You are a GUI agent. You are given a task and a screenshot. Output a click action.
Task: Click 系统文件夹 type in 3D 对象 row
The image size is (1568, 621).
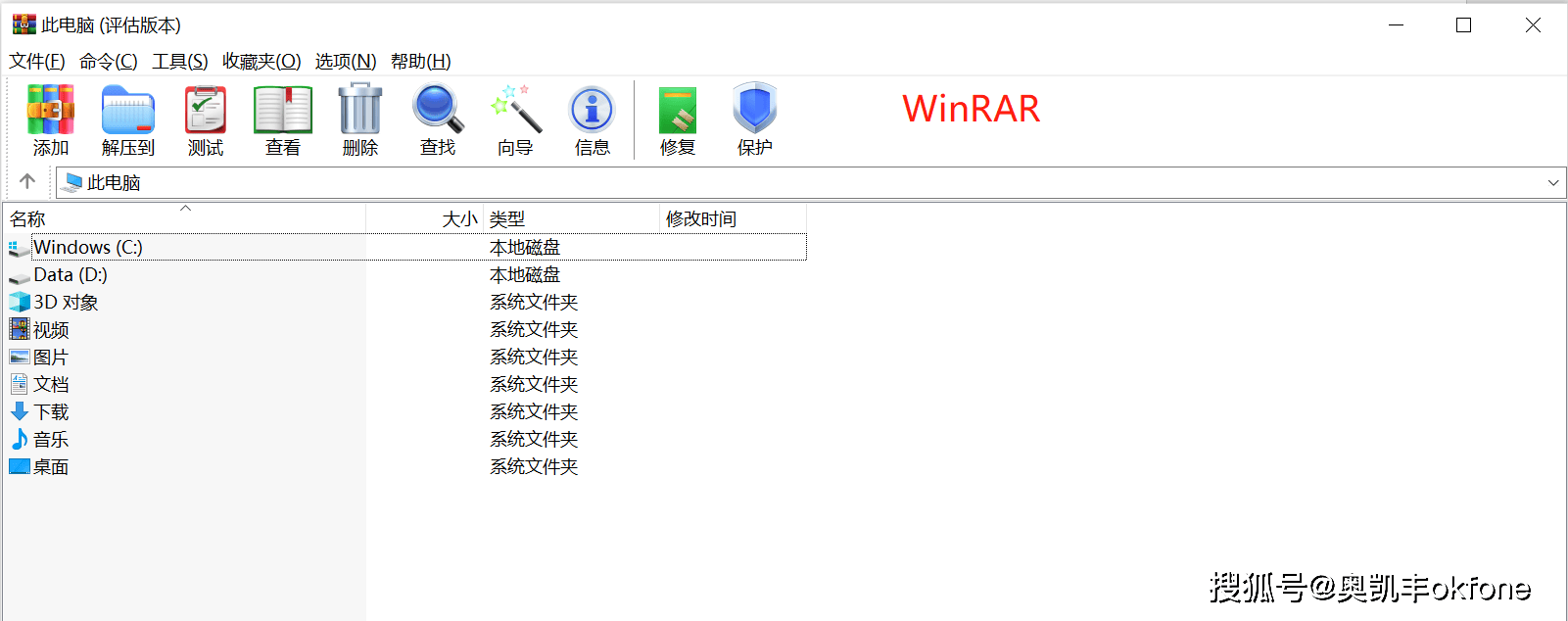[534, 303]
